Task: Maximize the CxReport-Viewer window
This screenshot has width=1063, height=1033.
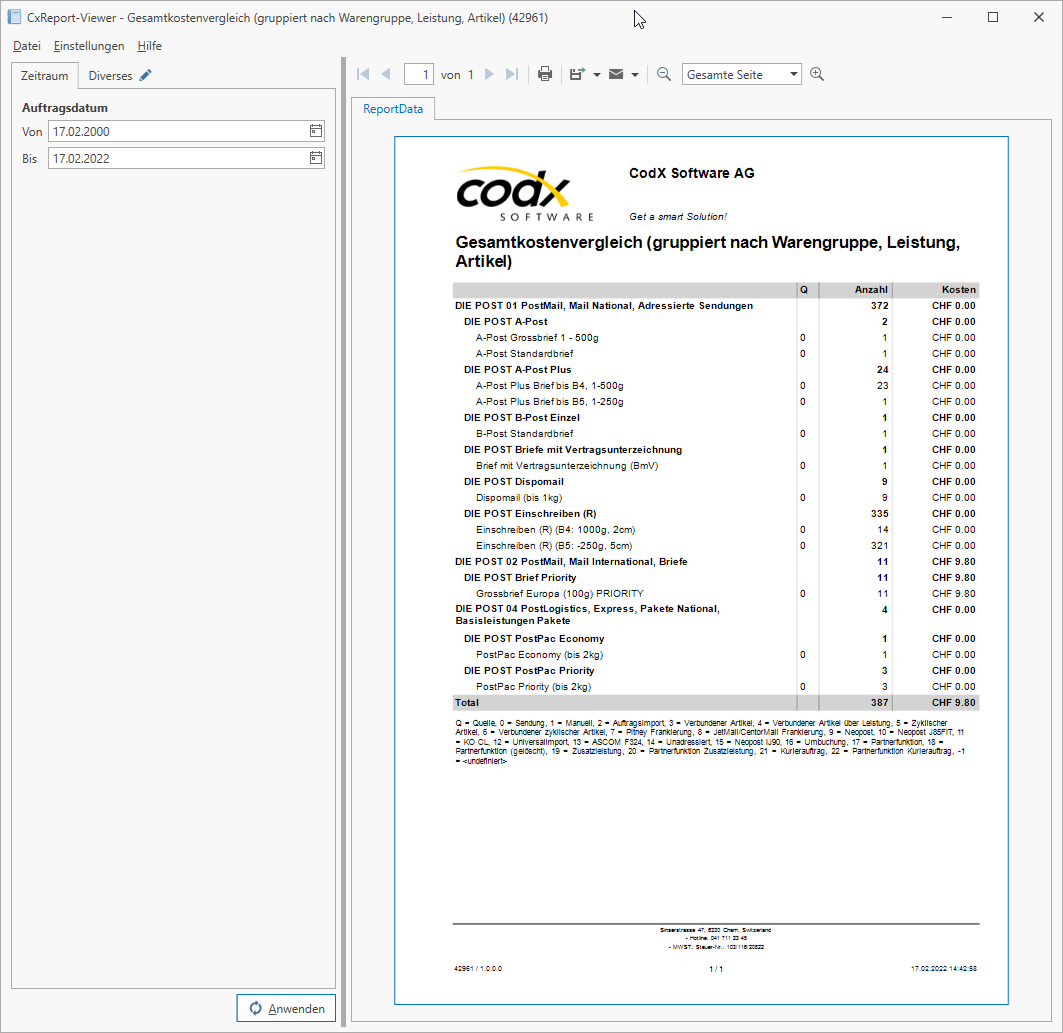Action: 993,18
